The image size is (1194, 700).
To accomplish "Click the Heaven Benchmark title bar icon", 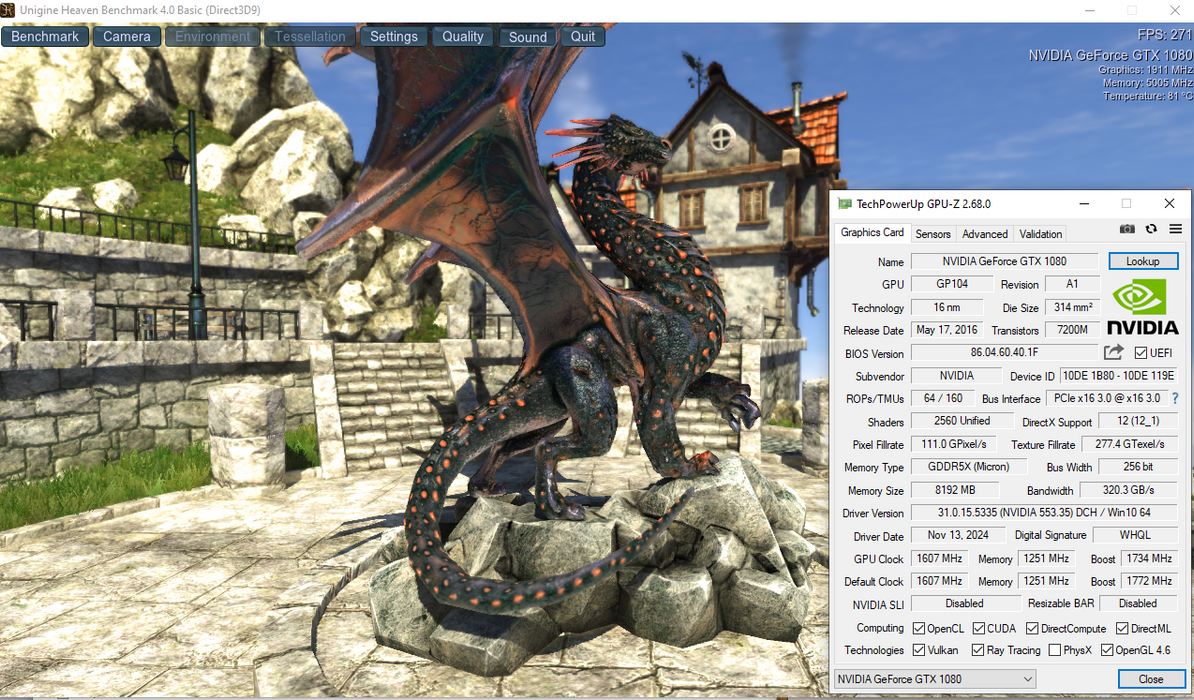I will 8,10.
